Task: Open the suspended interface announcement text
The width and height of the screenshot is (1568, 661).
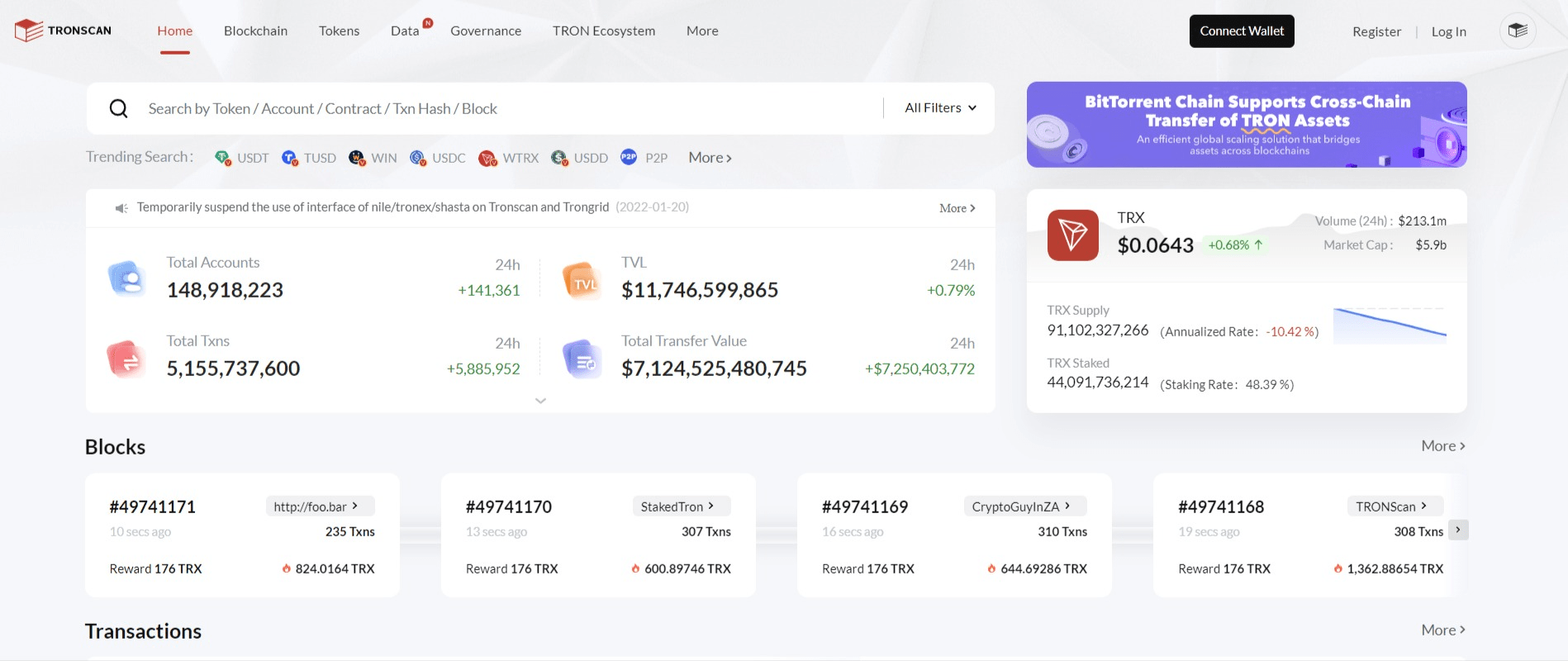Action: pos(373,207)
